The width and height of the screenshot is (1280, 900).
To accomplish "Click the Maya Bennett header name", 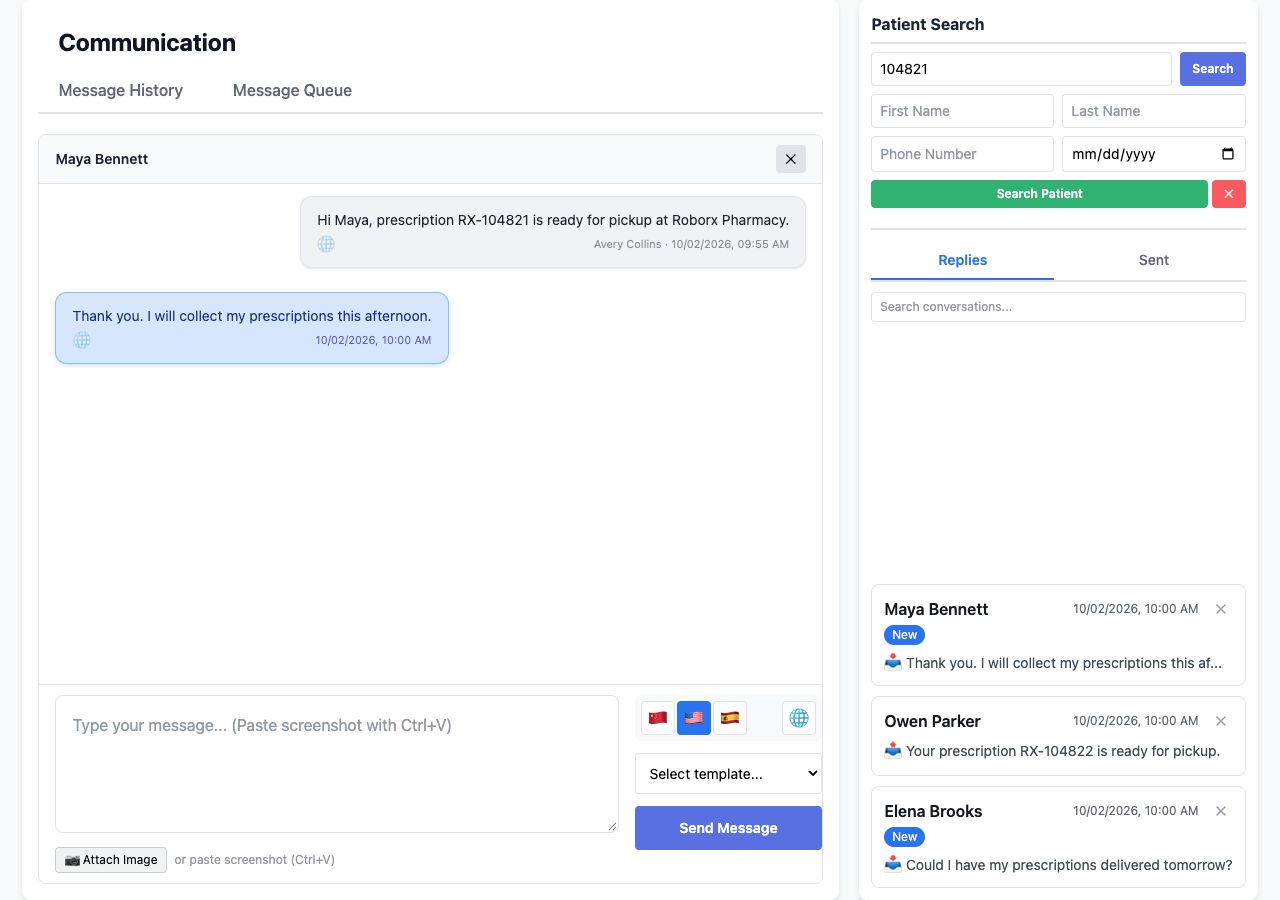I will [x=102, y=159].
